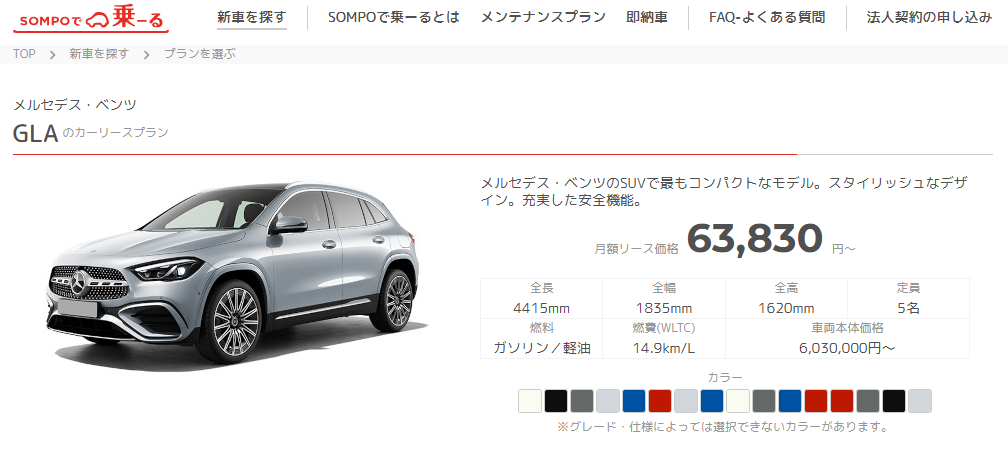This screenshot has width=1008, height=460.
Task: Click the GLA car image
Action: pyautogui.click(x=233, y=272)
